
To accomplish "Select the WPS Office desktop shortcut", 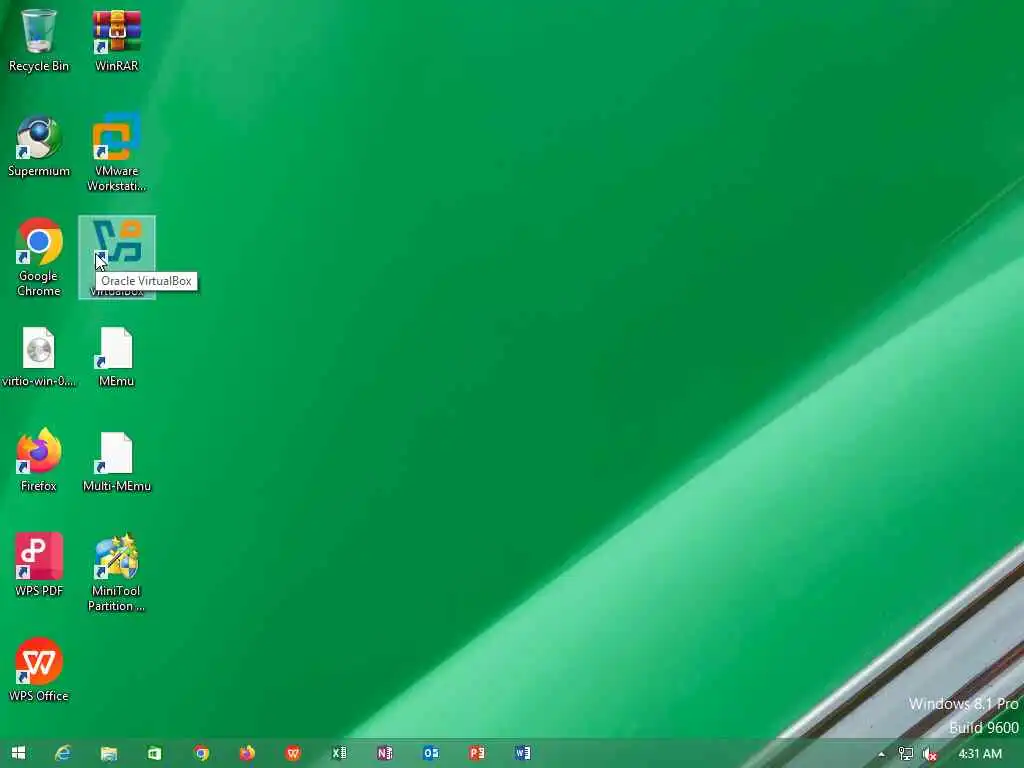I will point(39,669).
